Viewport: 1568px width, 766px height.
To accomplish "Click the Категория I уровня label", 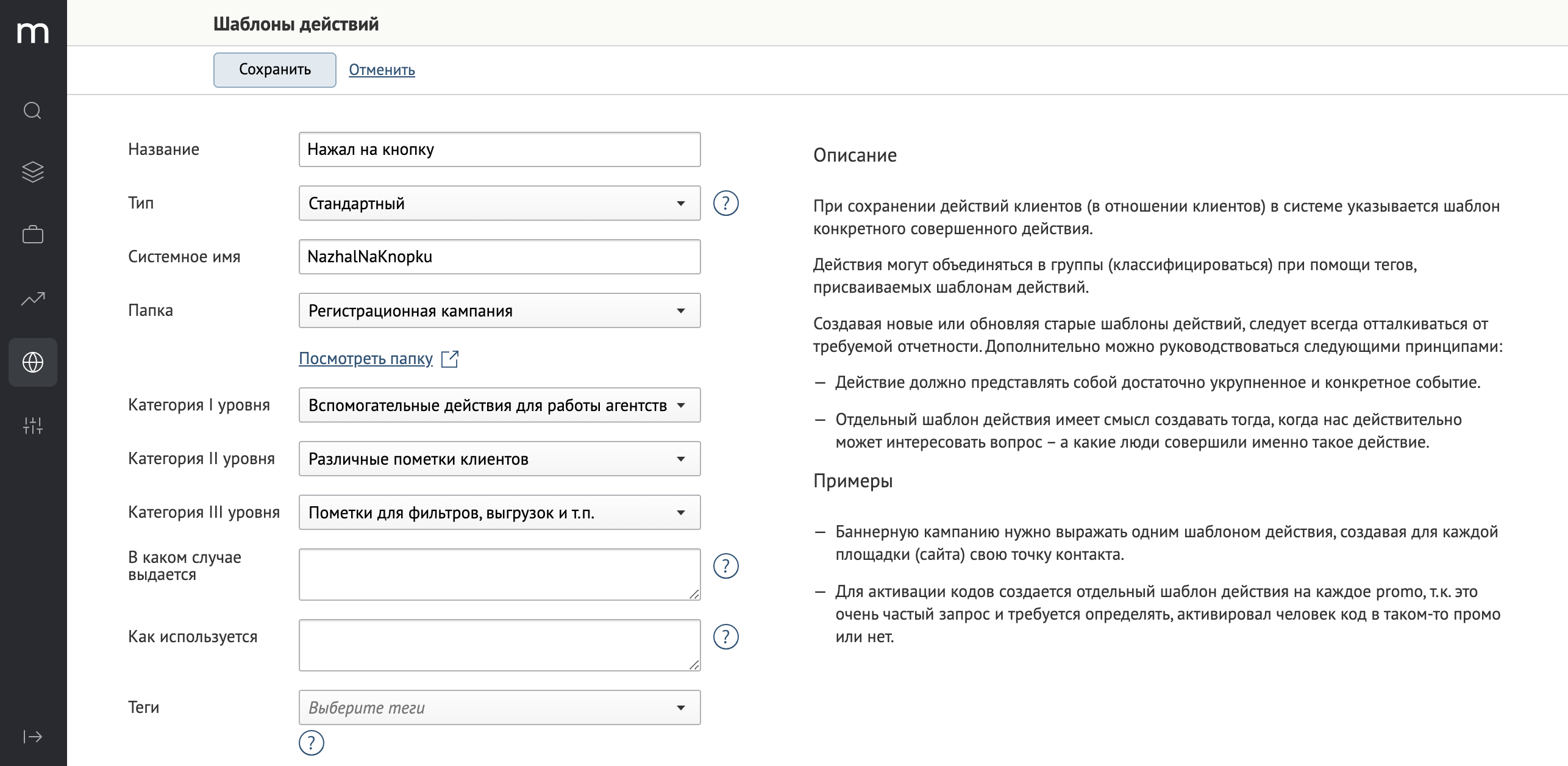I will [x=199, y=405].
